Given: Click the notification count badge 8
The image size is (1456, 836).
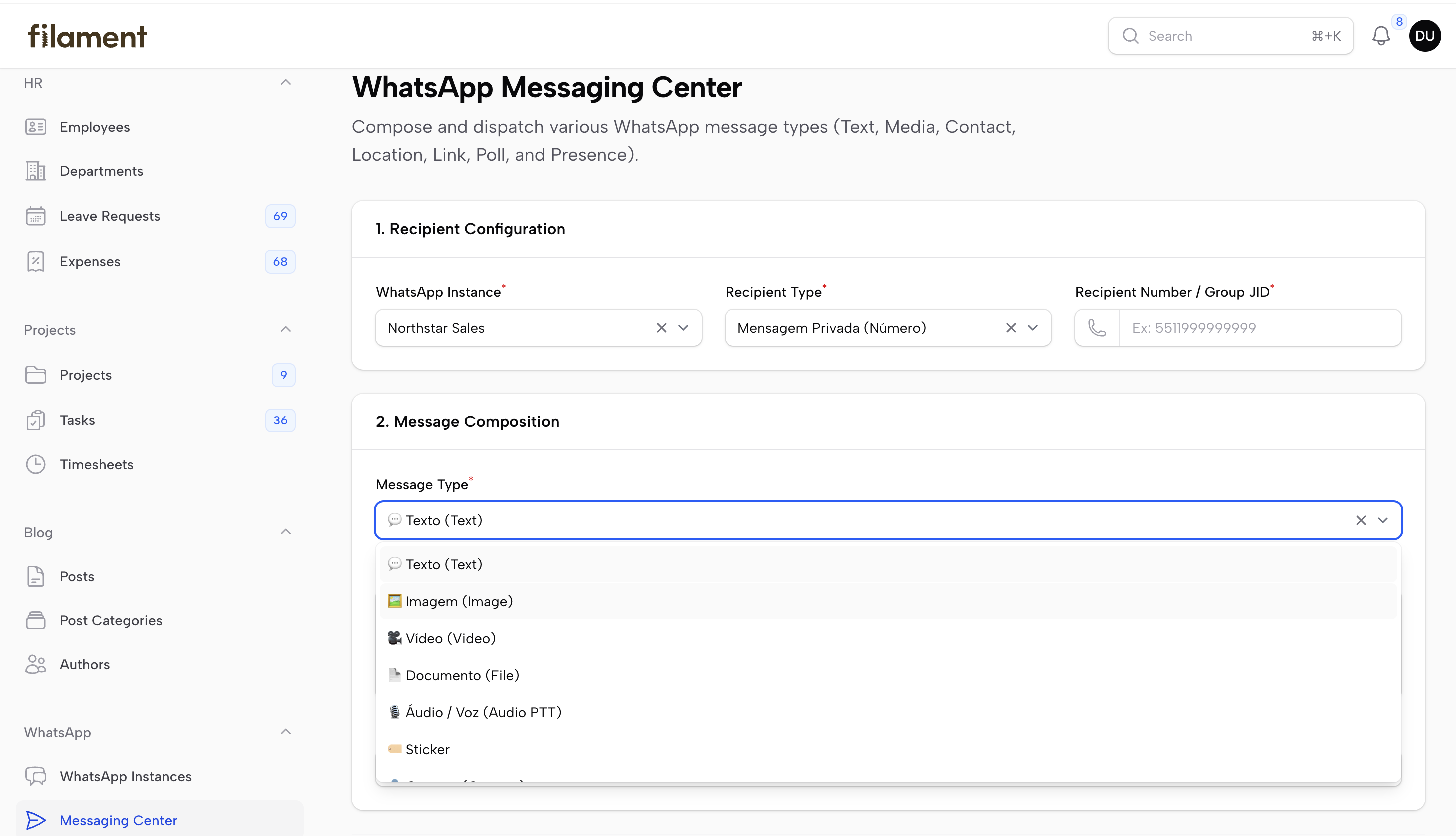Looking at the screenshot, I should [1399, 22].
